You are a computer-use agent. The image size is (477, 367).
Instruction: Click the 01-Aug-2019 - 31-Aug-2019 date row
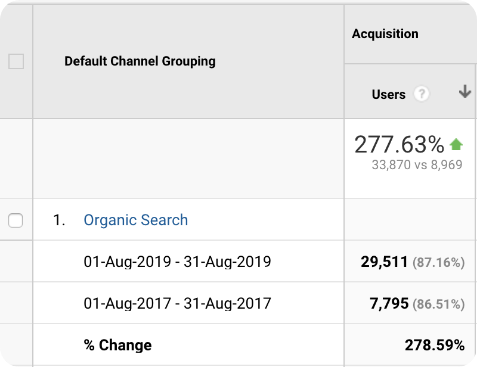tap(177, 262)
